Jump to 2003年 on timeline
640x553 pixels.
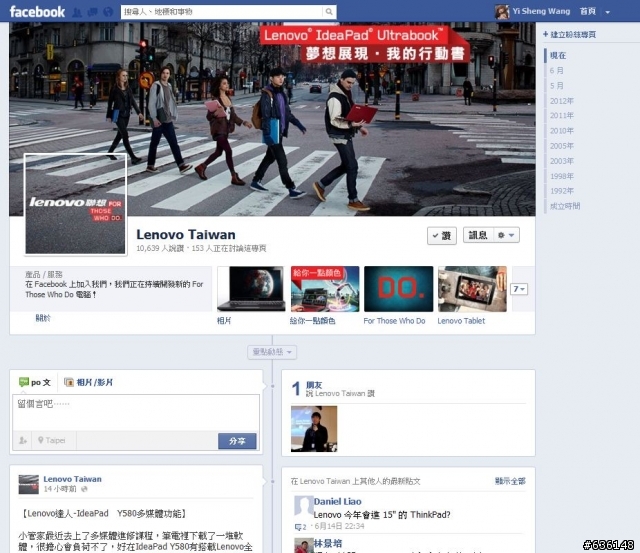point(562,161)
